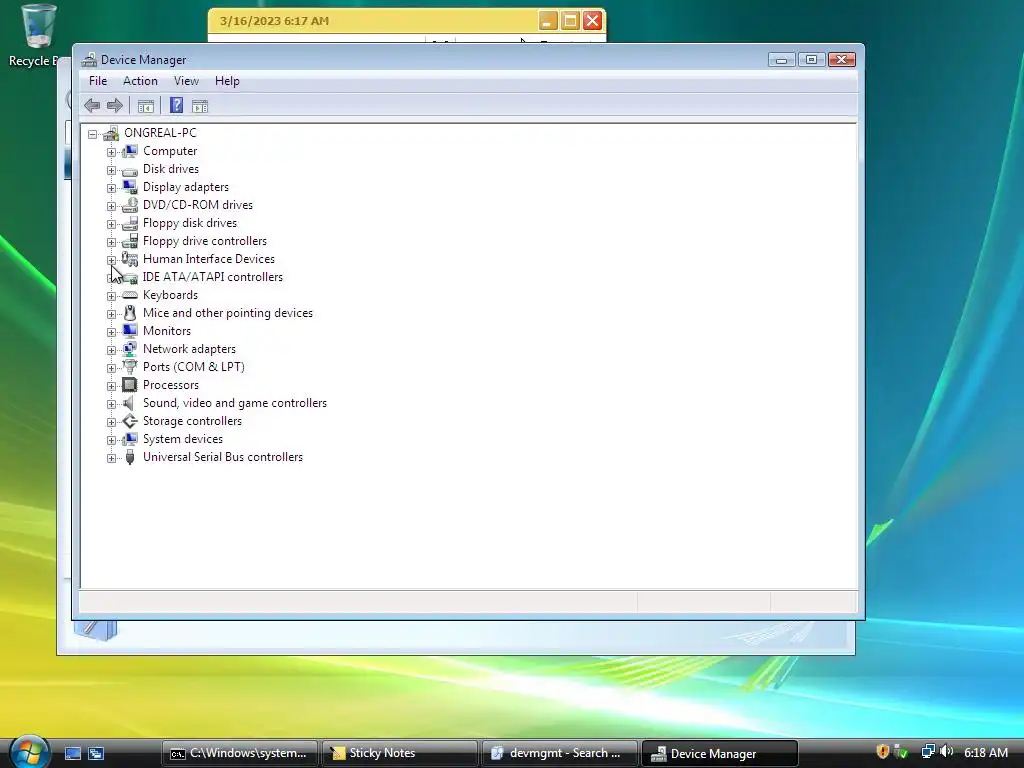The width and height of the screenshot is (1024, 768).
Task: Expand the Disk drives node
Action: (111, 170)
